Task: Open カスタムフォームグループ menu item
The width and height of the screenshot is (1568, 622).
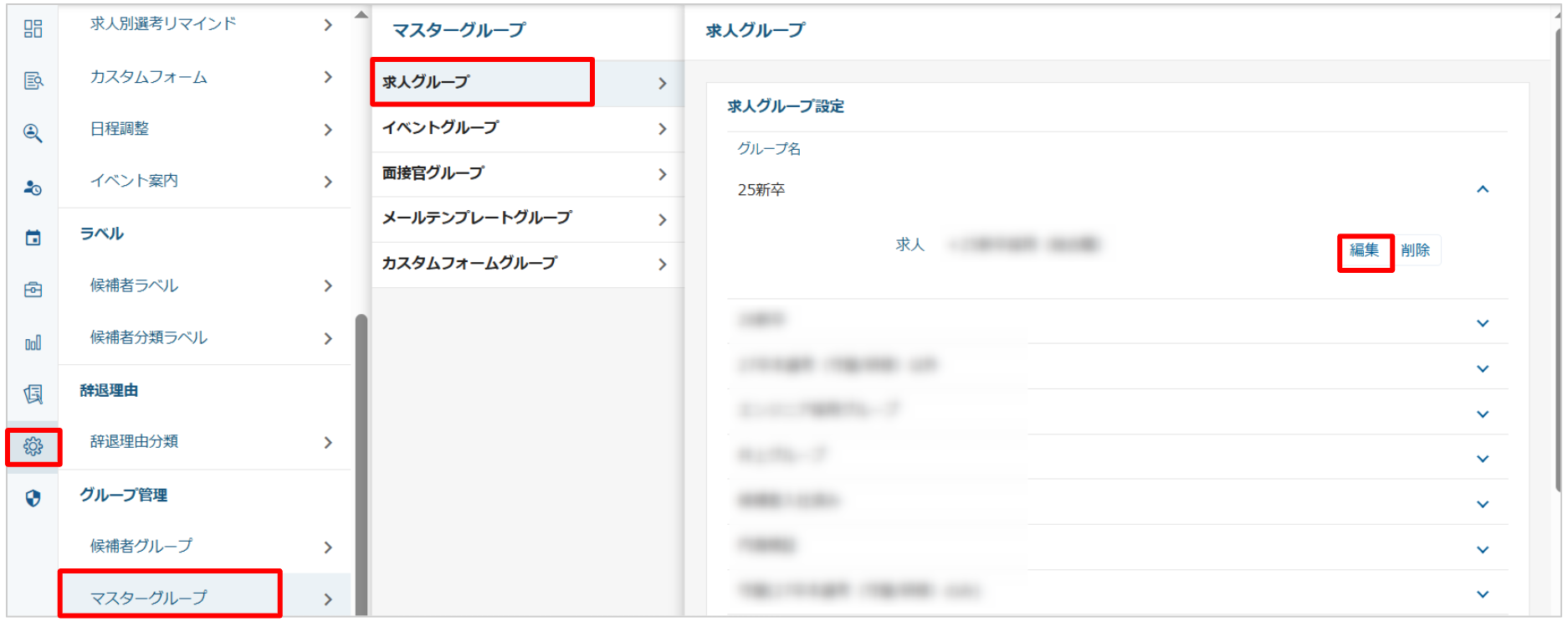Action: pyautogui.click(x=525, y=264)
